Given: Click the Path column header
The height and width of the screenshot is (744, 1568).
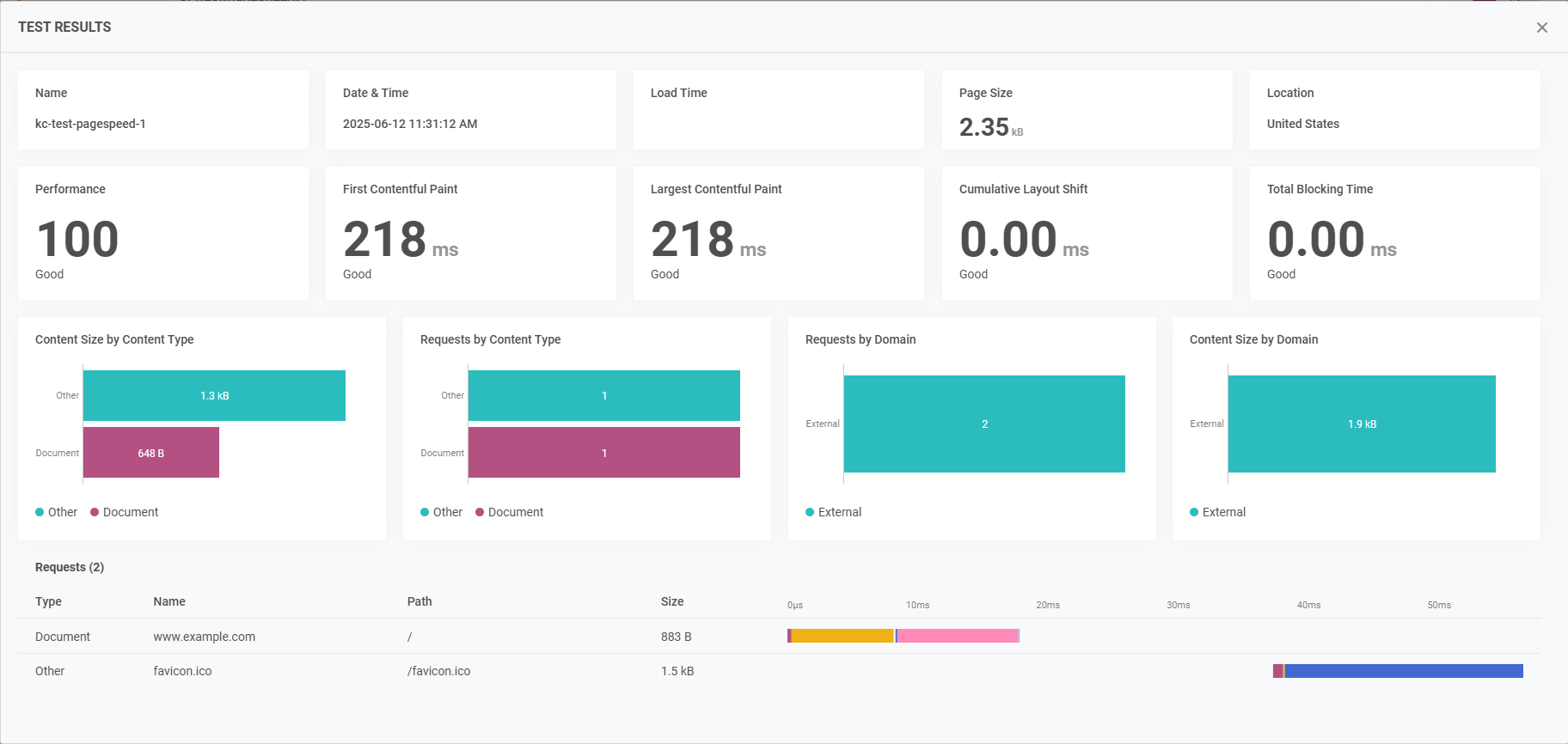Looking at the screenshot, I should pyautogui.click(x=420, y=601).
